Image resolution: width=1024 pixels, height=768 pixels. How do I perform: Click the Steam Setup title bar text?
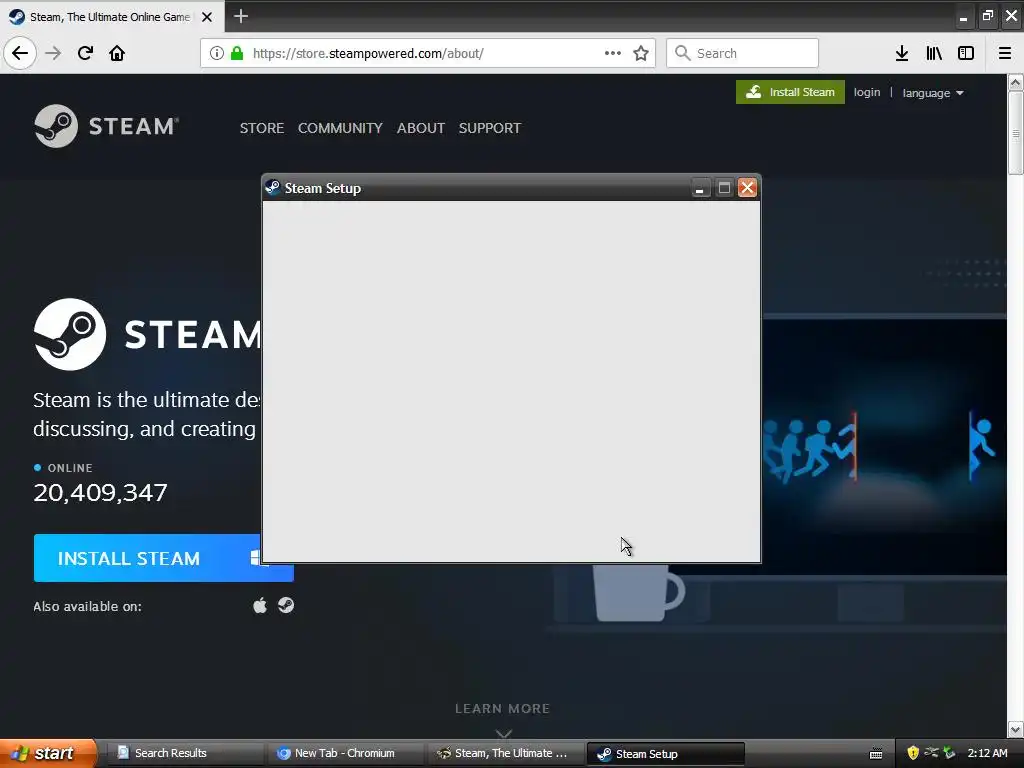point(323,188)
